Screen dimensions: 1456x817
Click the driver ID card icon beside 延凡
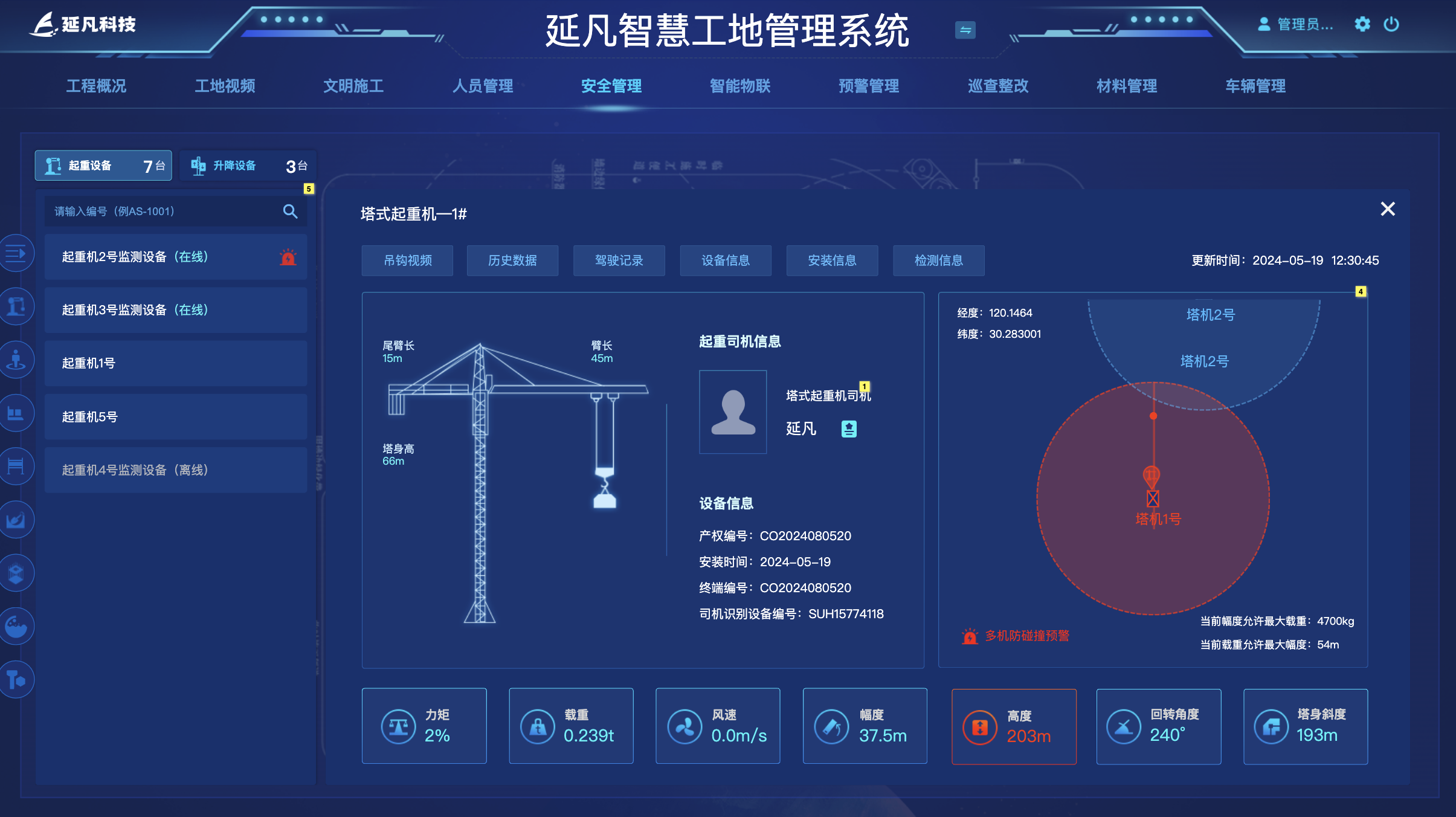pos(849,429)
